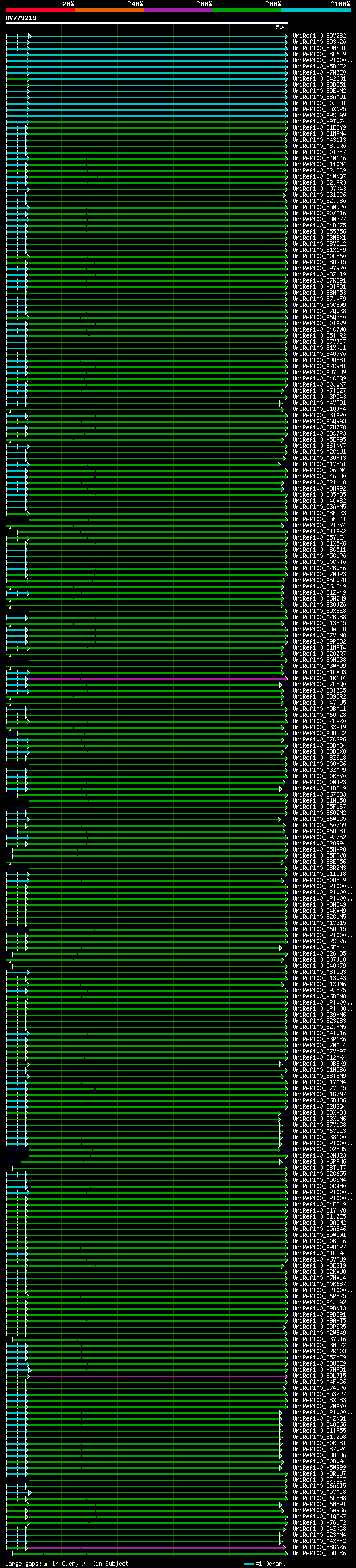Select the query name AV779219
Viewport: 356px width, 1568px height.
[x=21, y=18]
